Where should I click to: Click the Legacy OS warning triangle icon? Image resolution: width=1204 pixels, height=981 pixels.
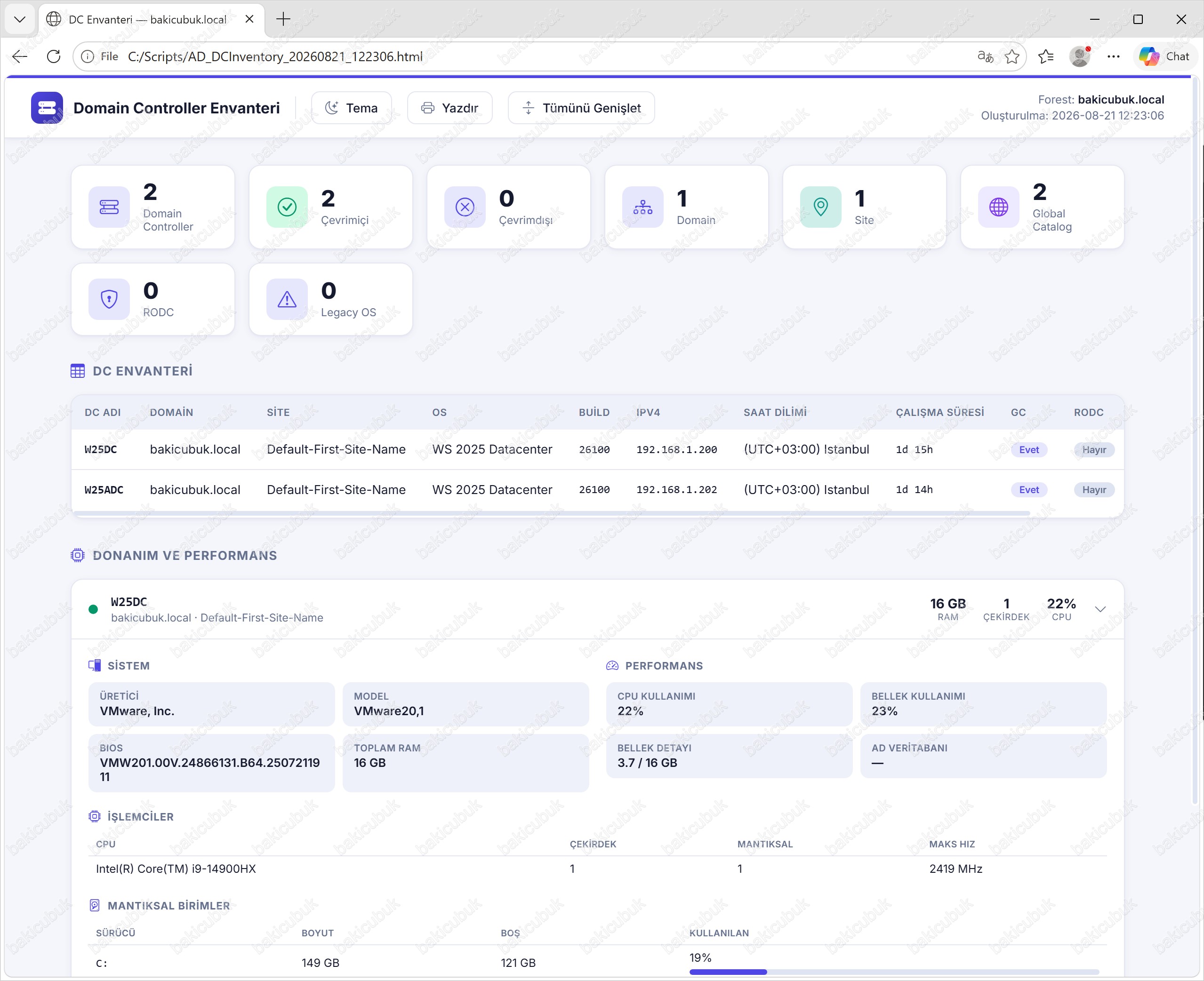287,300
